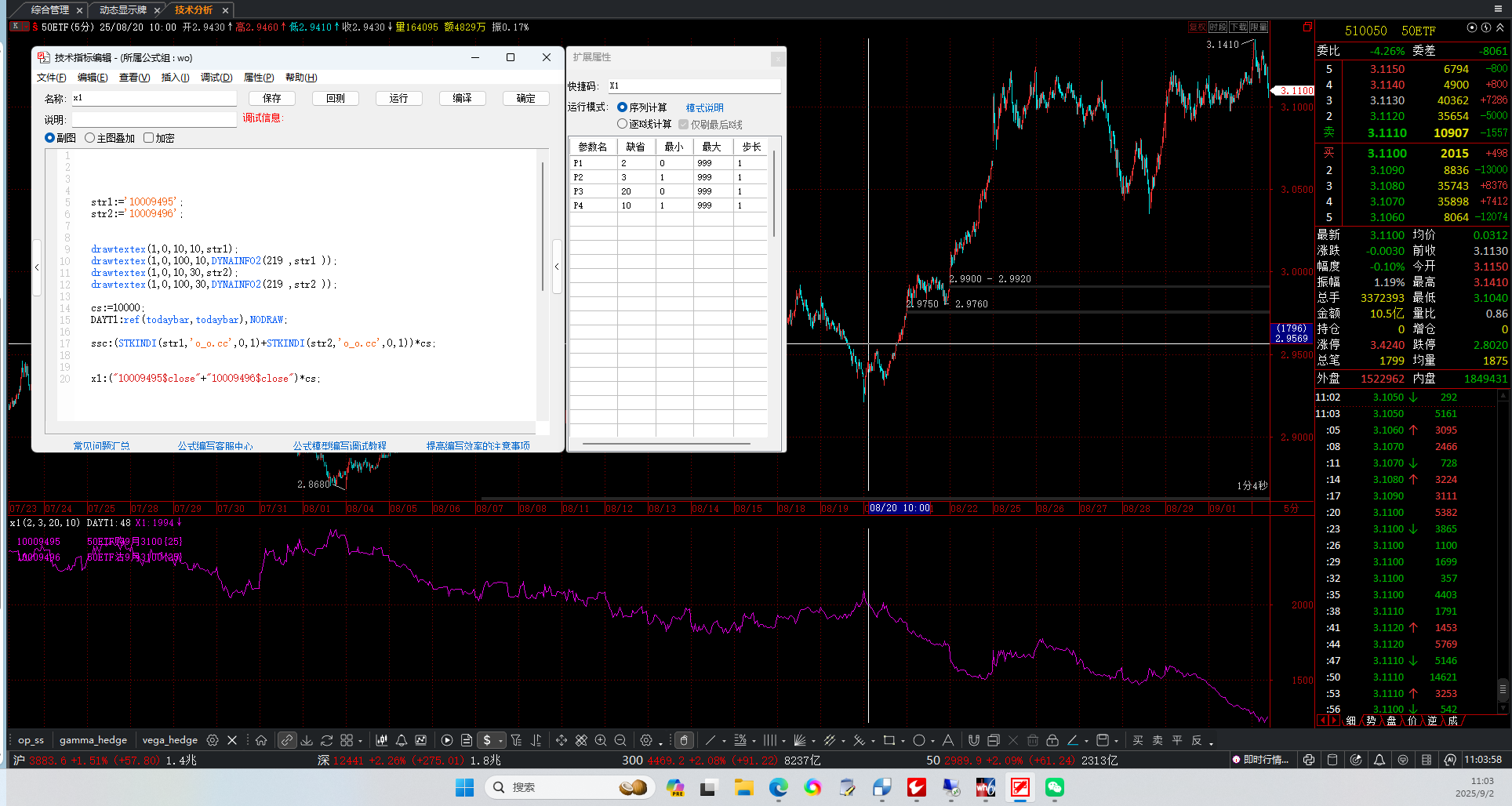Click the magnet snap icon
This screenshot has height=806, width=1512.
pyautogui.click(x=974, y=740)
